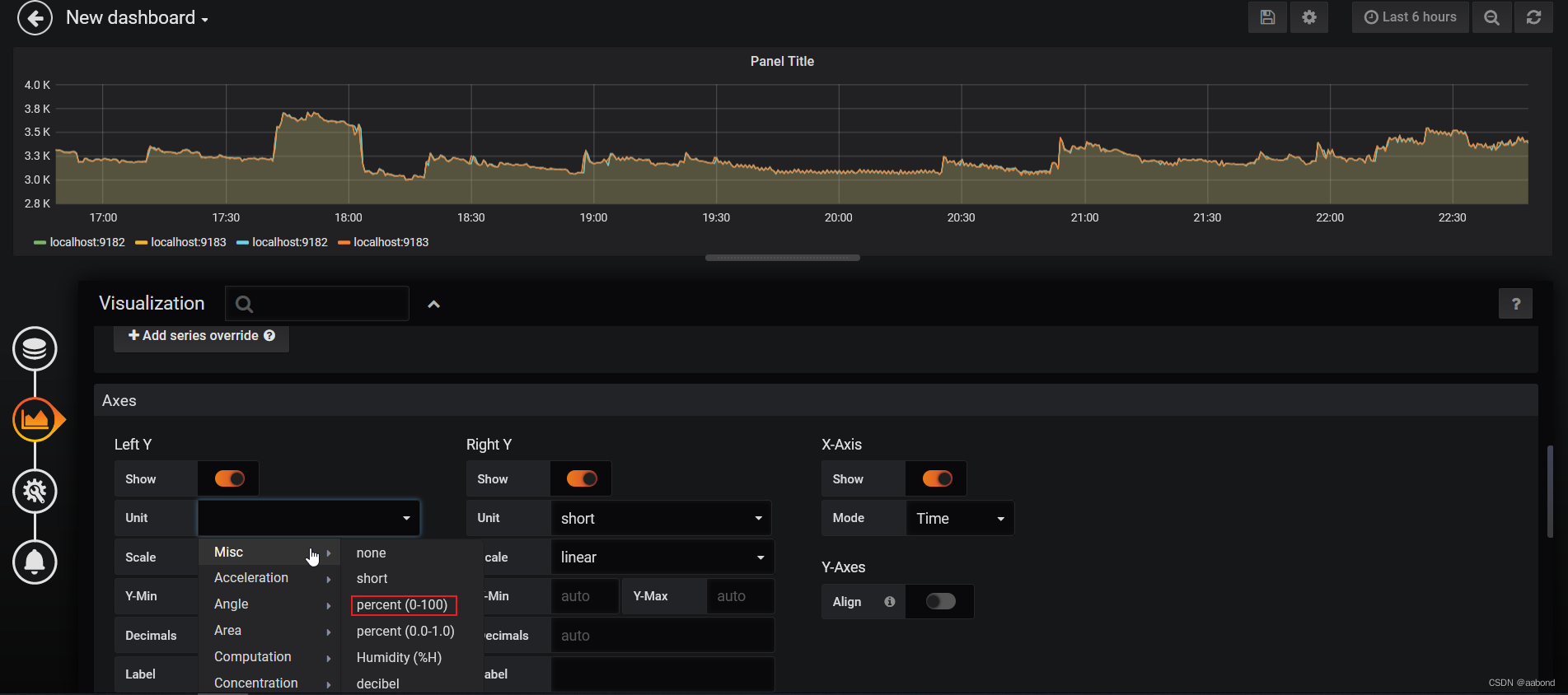Open the Right Y Unit dropdown showing short

click(x=661, y=518)
